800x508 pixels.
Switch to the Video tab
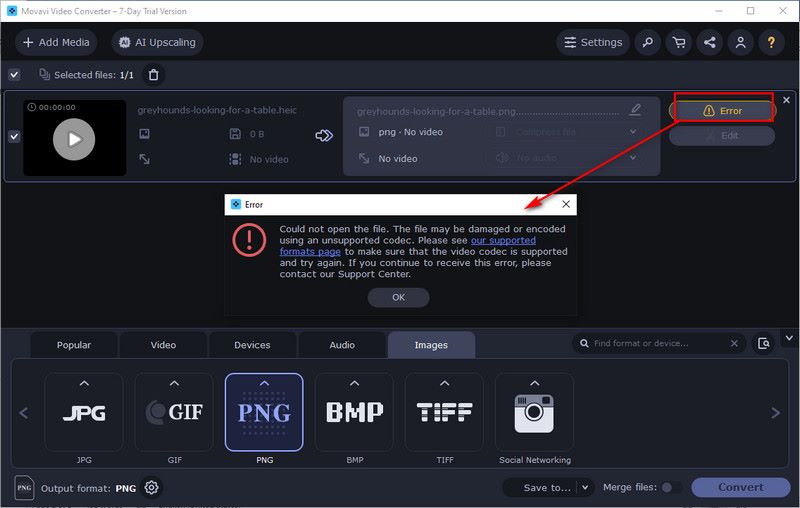[x=163, y=345]
